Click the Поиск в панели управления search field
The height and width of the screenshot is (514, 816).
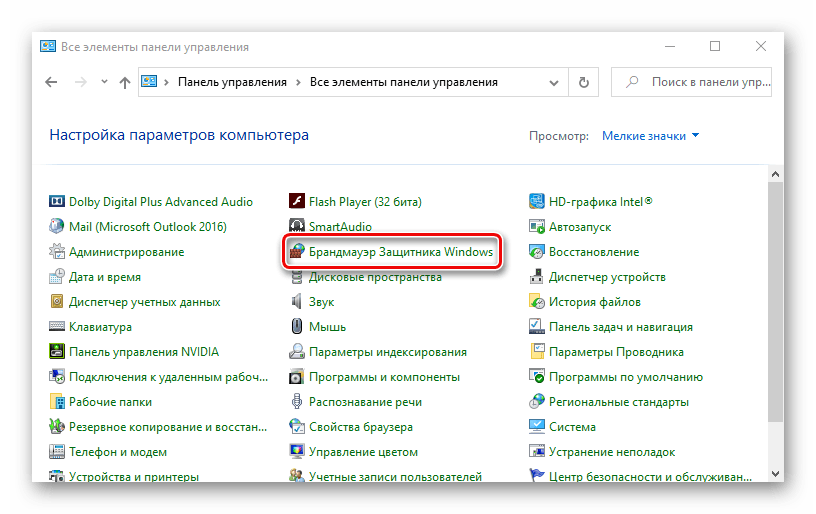tap(691, 82)
